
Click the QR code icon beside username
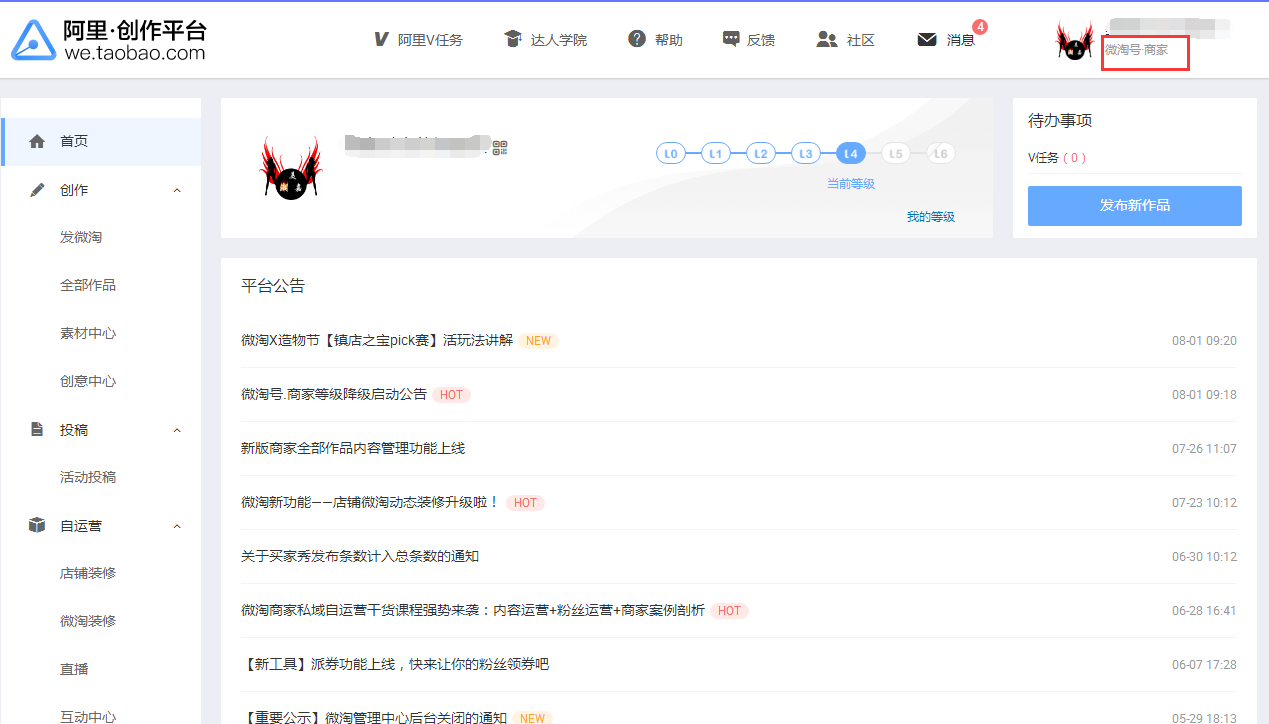(500, 149)
